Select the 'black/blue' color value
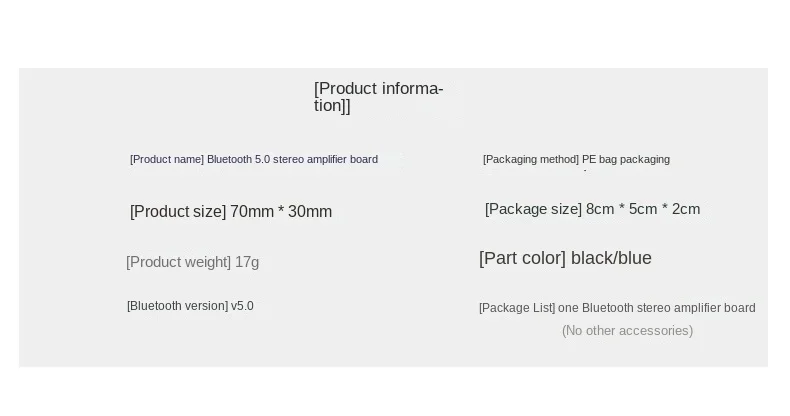 tap(613, 259)
